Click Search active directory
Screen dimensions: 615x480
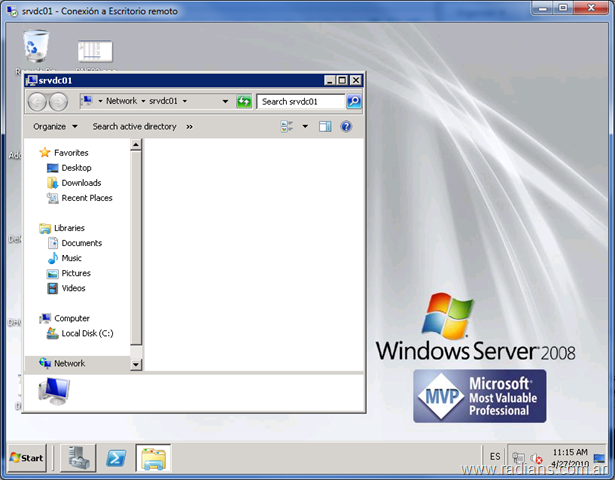pyautogui.click(x=134, y=127)
